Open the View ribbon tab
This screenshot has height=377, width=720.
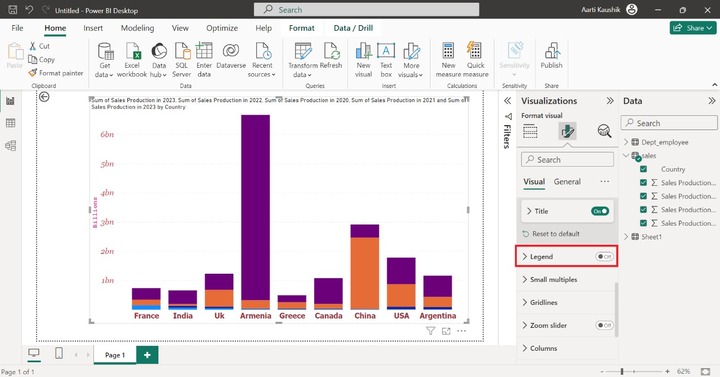[180, 28]
